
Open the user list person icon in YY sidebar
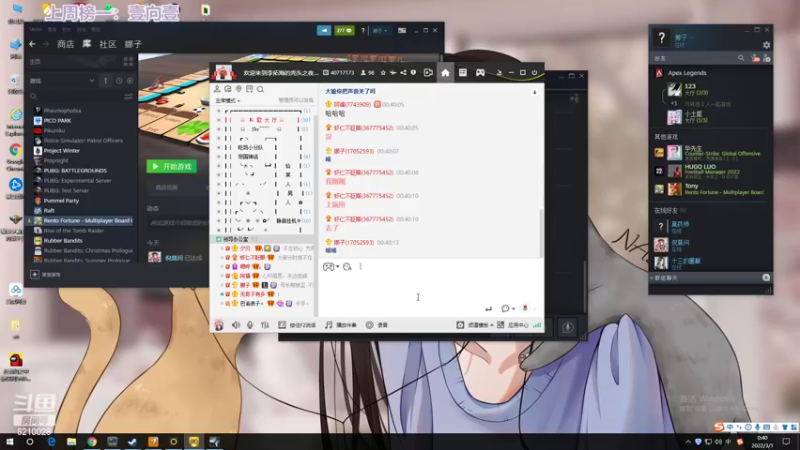(217, 89)
